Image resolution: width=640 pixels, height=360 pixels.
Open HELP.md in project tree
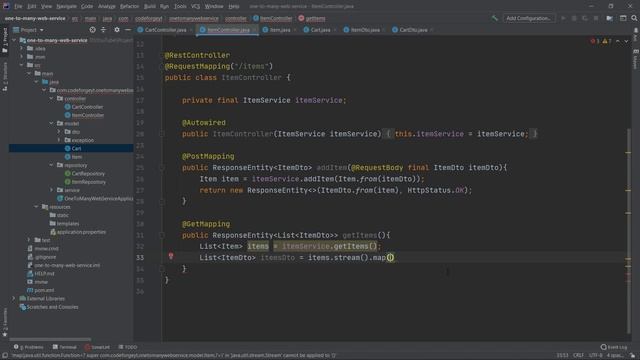tap(40, 273)
